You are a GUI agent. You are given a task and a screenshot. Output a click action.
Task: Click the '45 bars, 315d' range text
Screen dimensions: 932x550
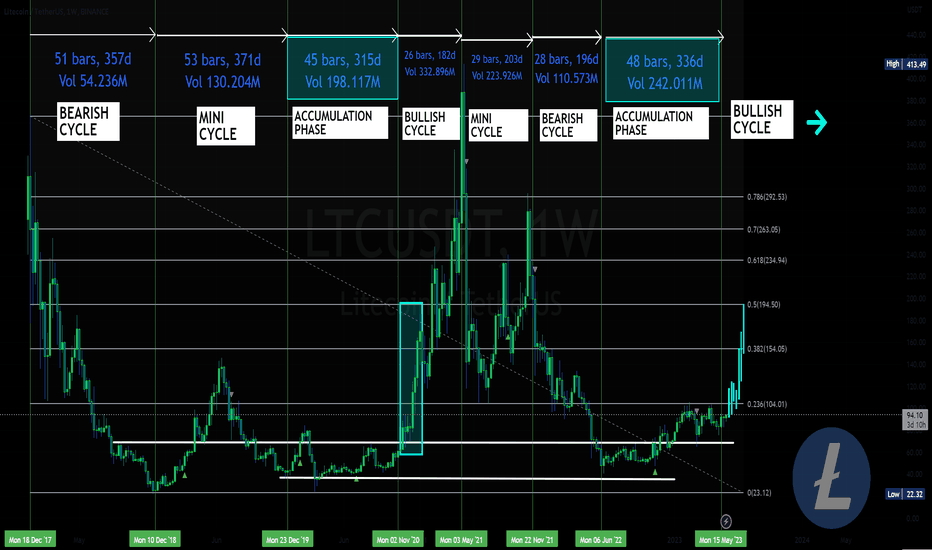pos(342,60)
